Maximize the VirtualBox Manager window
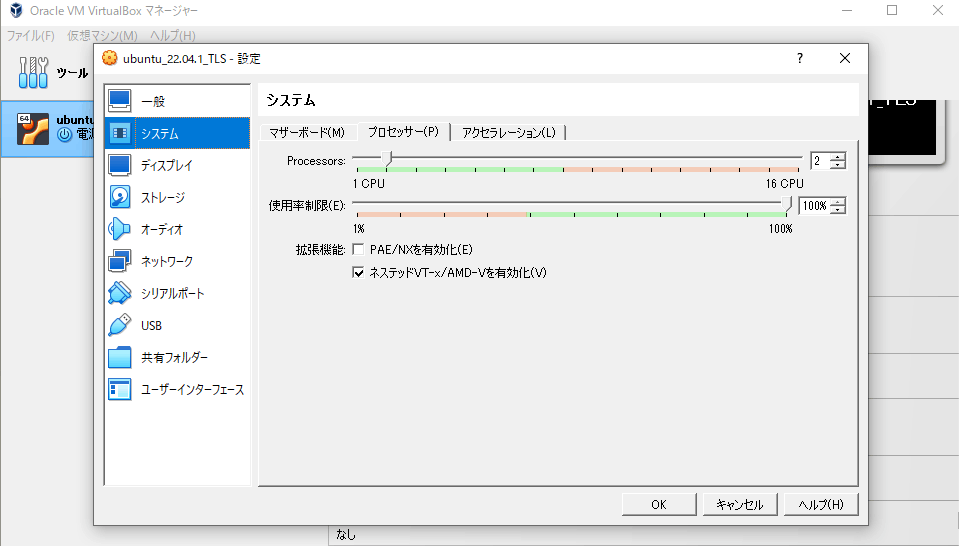Screen dimensions: 959x546 (892, 10)
